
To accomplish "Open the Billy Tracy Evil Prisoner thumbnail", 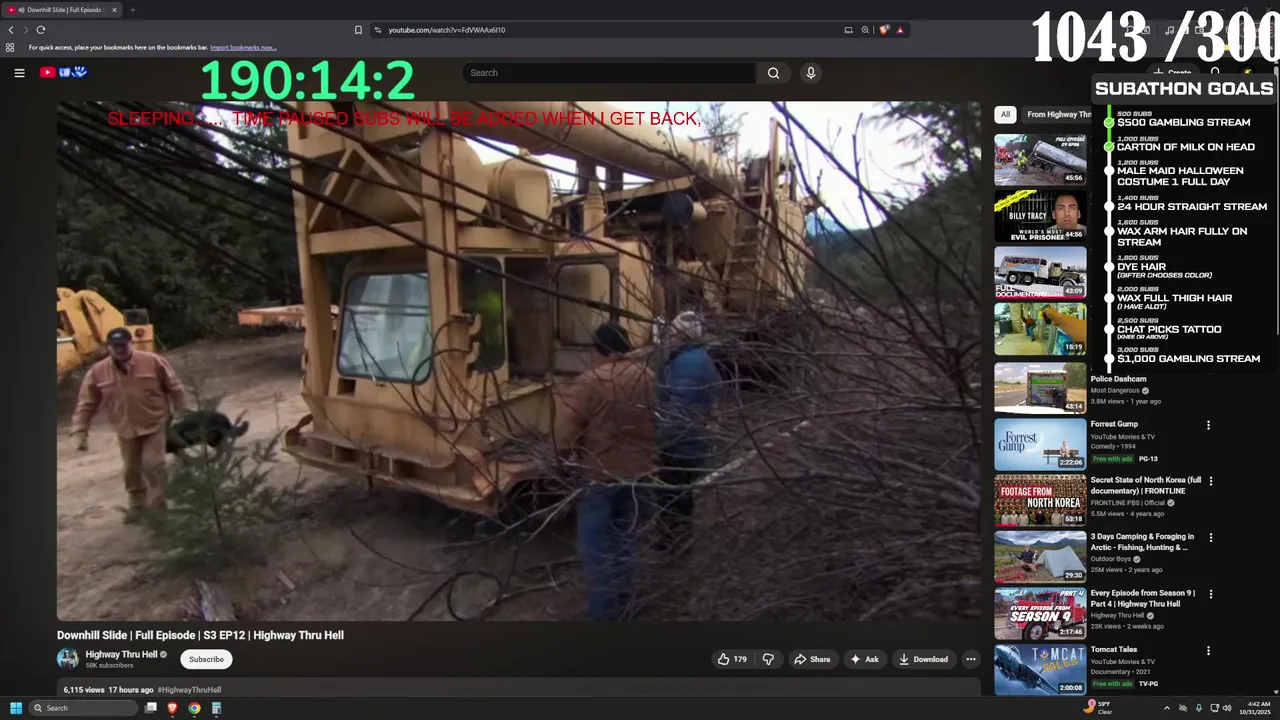I will pyautogui.click(x=1040, y=216).
